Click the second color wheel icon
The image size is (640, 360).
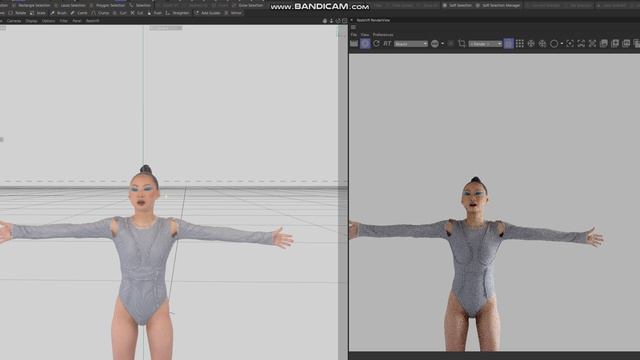(x=542, y=44)
